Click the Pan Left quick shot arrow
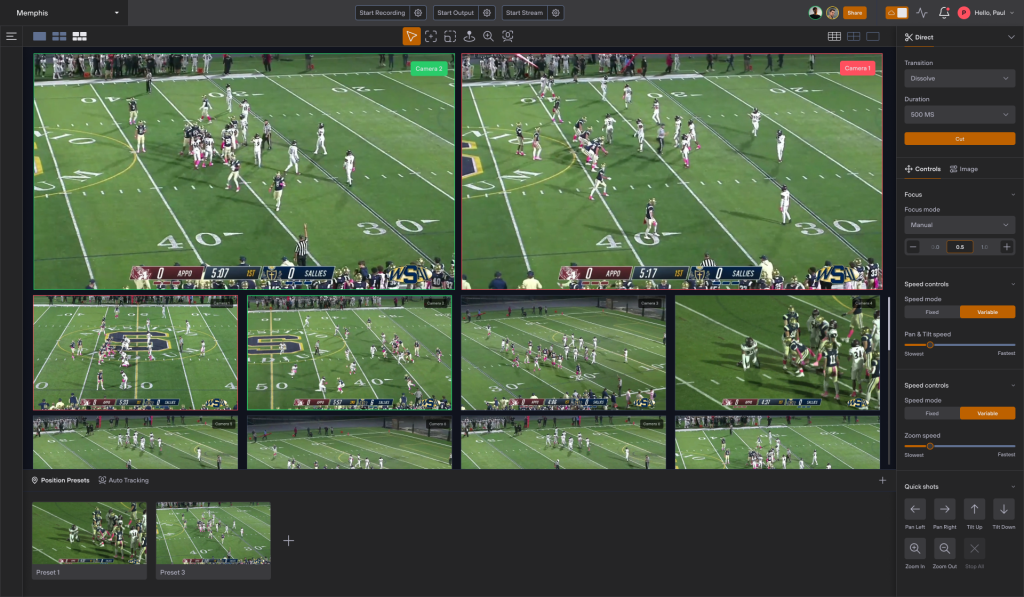Screen dimensions: 1024x597 914,509
